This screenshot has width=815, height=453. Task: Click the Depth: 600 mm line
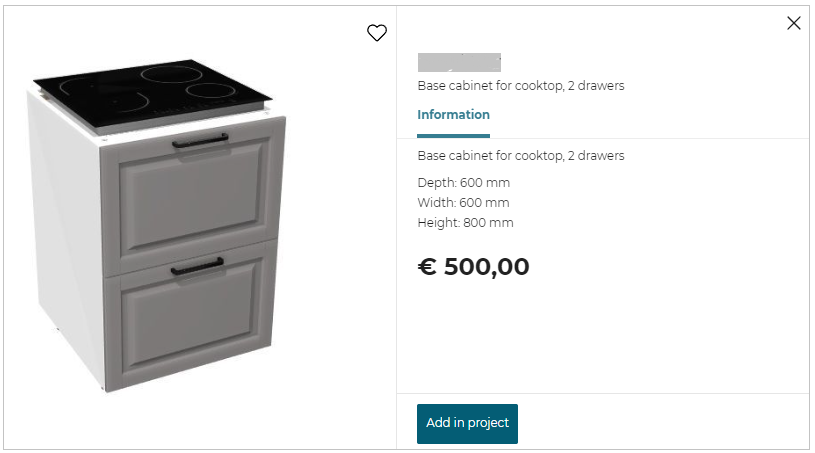(463, 182)
